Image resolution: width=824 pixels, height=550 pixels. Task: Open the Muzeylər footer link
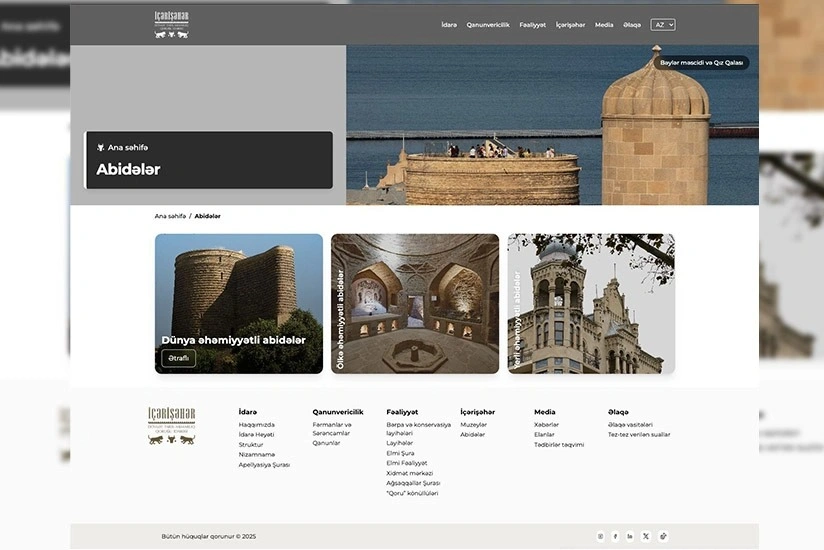point(474,425)
